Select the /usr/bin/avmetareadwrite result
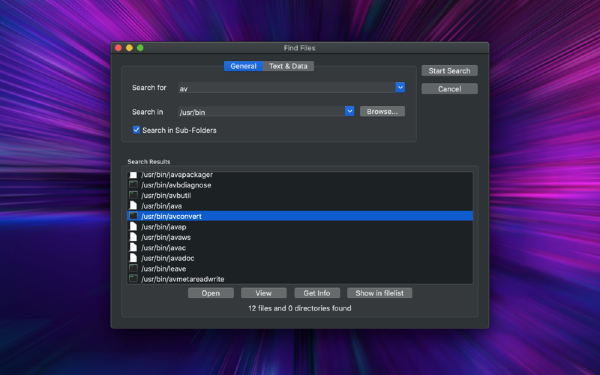Image resolution: width=600 pixels, height=375 pixels. (x=300, y=279)
